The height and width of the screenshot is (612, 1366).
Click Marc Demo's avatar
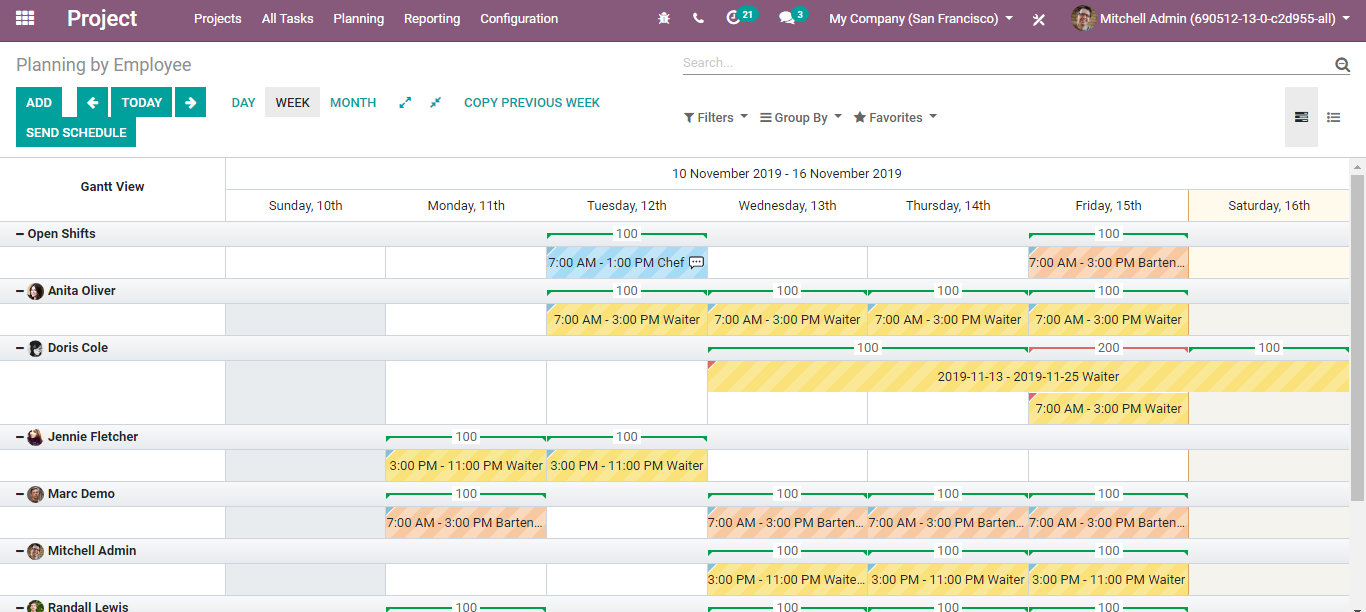tap(36, 494)
